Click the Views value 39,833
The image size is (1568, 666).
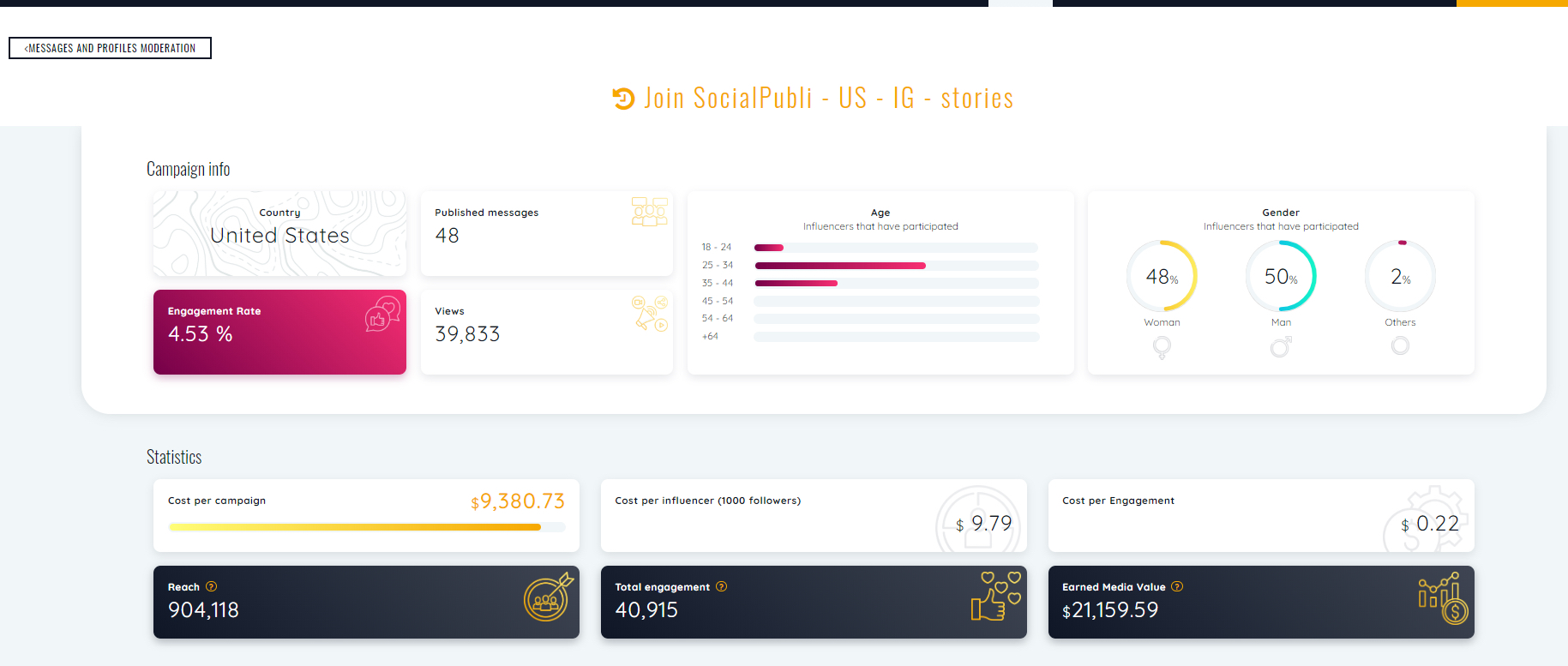click(x=467, y=334)
